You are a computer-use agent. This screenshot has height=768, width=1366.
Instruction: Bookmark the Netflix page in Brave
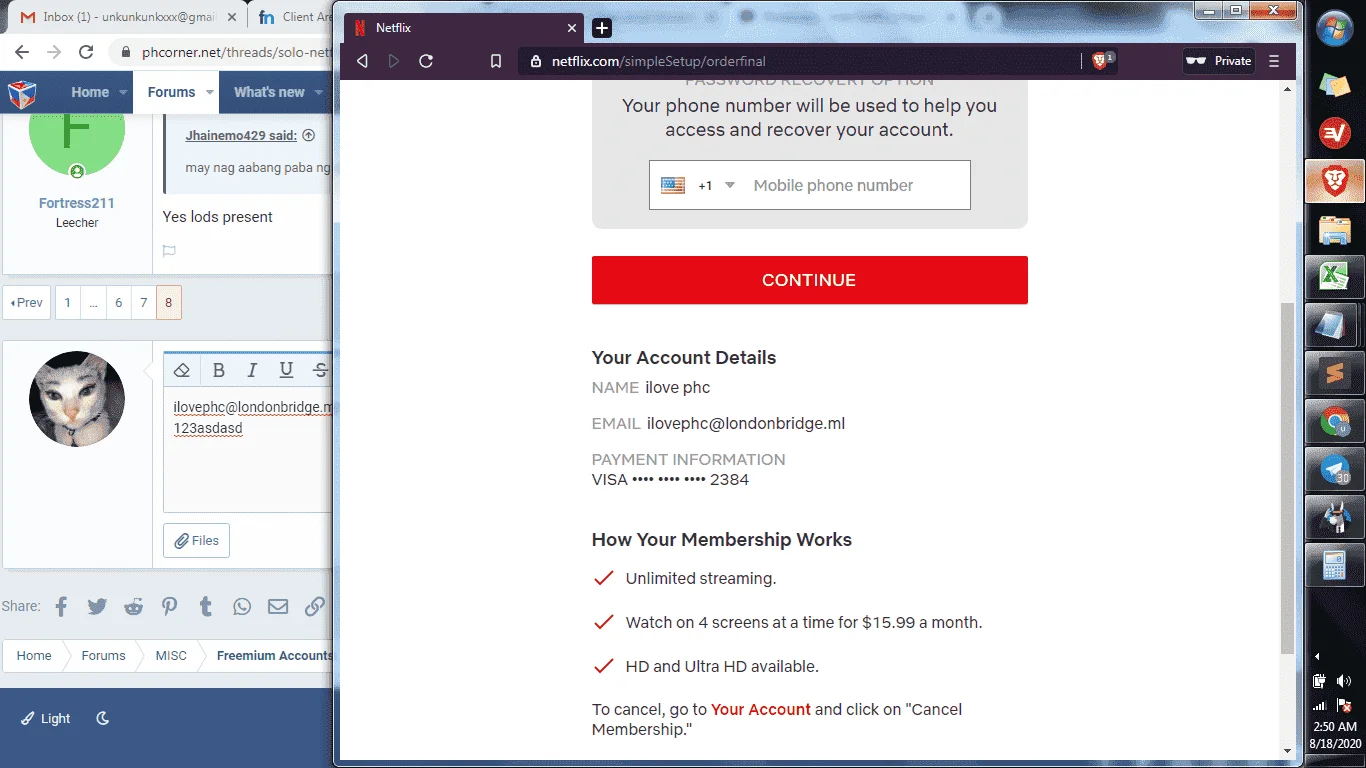[x=496, y=61]
